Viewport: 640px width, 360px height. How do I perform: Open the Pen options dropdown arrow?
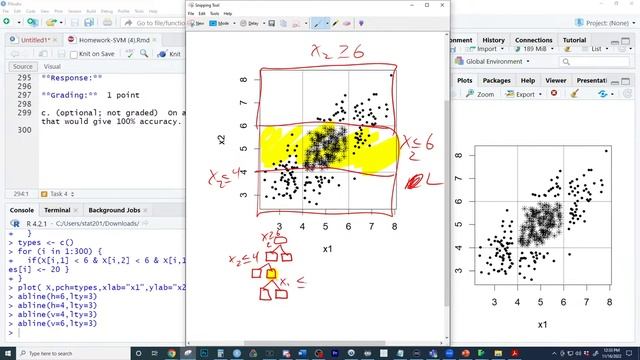[327, 23]
